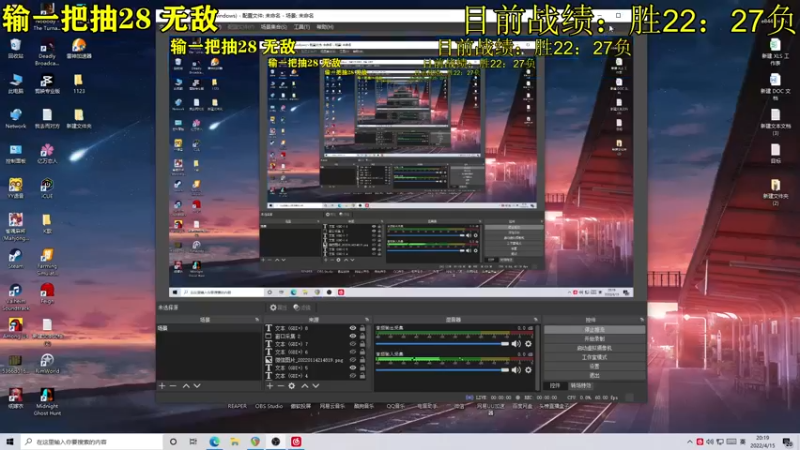Select the Network desktop icon
This screenshot has width=800, height=450.
[x=15, y=118]
